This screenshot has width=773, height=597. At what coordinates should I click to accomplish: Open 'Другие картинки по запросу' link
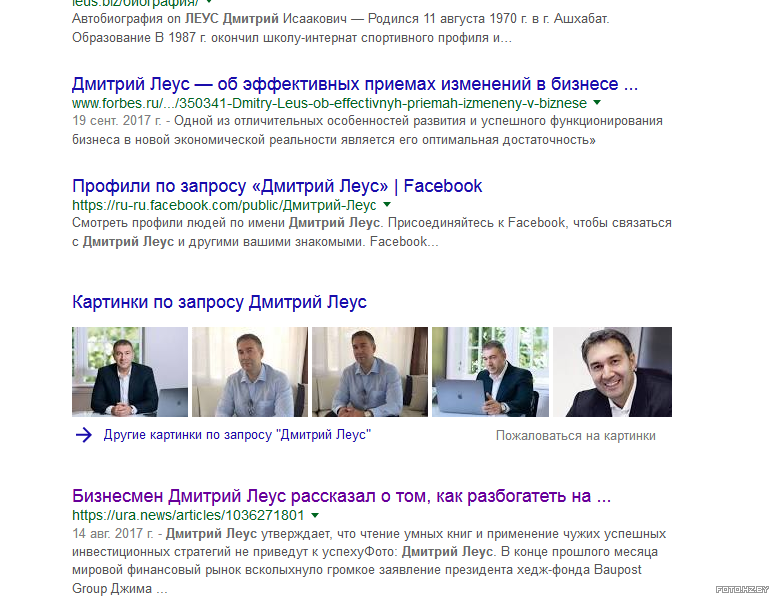pyautogui.click(x=237, y=435)
